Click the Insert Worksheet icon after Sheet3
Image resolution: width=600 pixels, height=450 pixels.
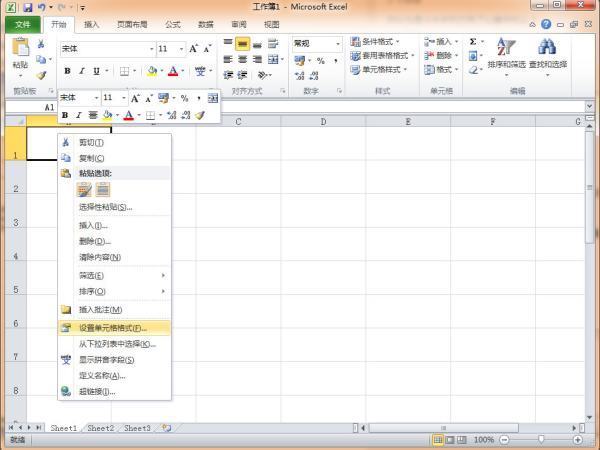(166, 428)
